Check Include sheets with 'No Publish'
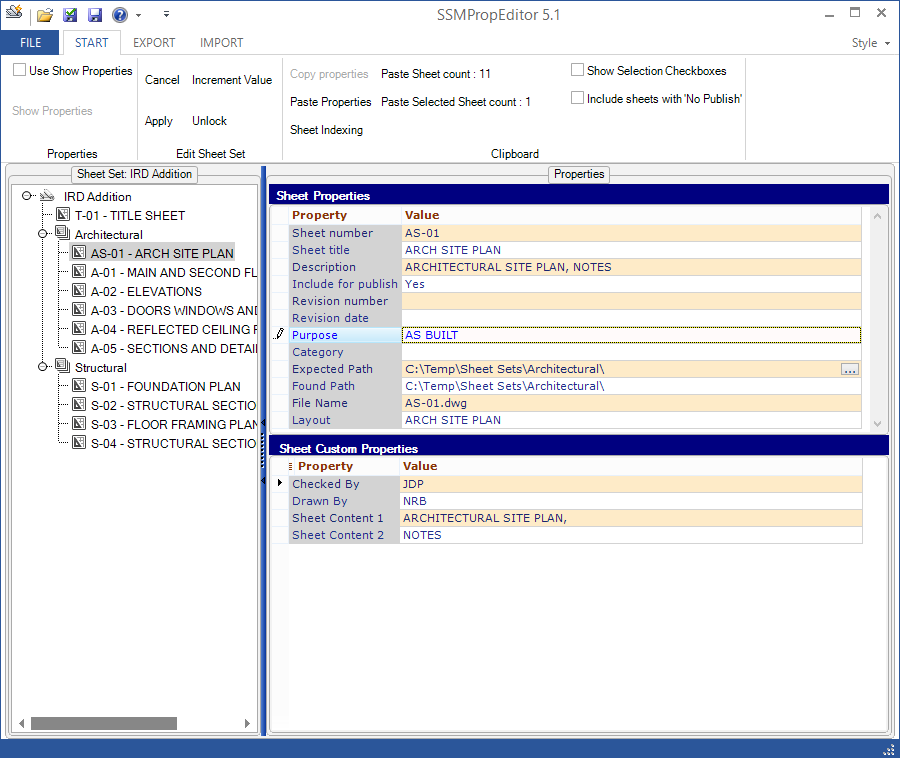The height and width of the screenshot is (758, 900). pos(577,98)
